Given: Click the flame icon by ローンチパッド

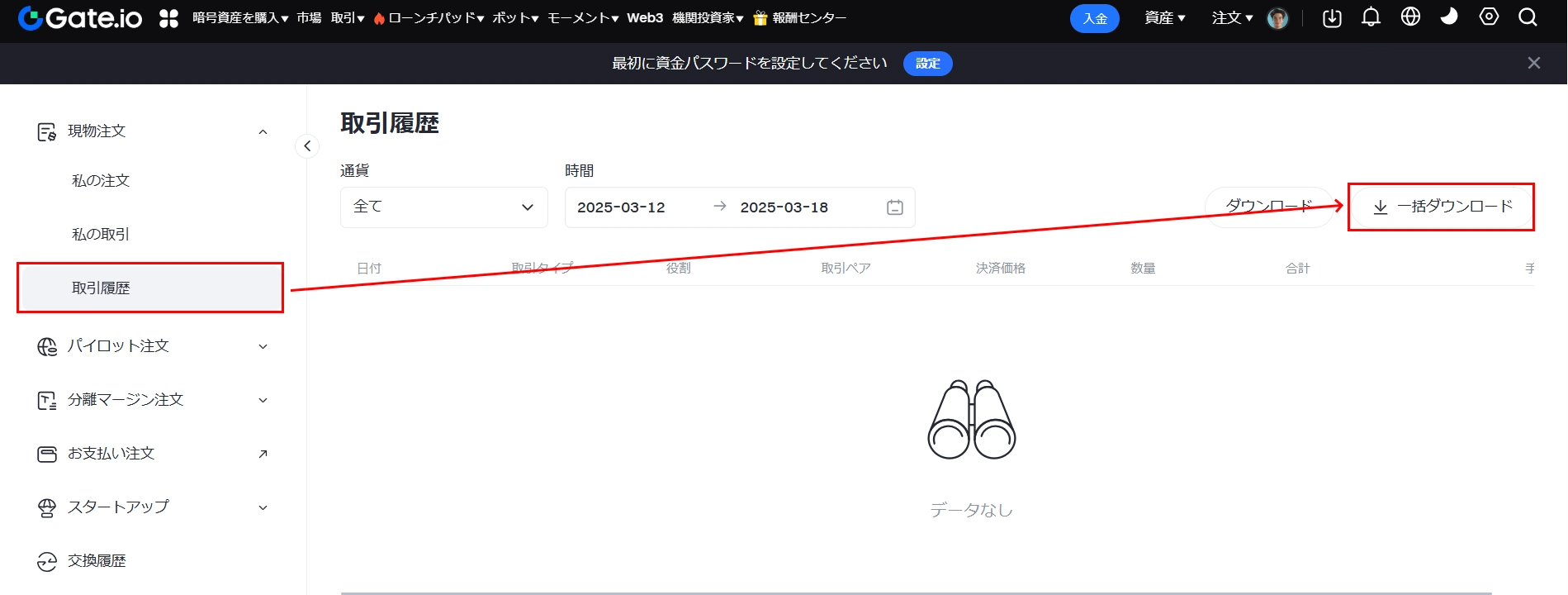Looking at the screenshot, I should pyautogui.click(x=379, y=18).
